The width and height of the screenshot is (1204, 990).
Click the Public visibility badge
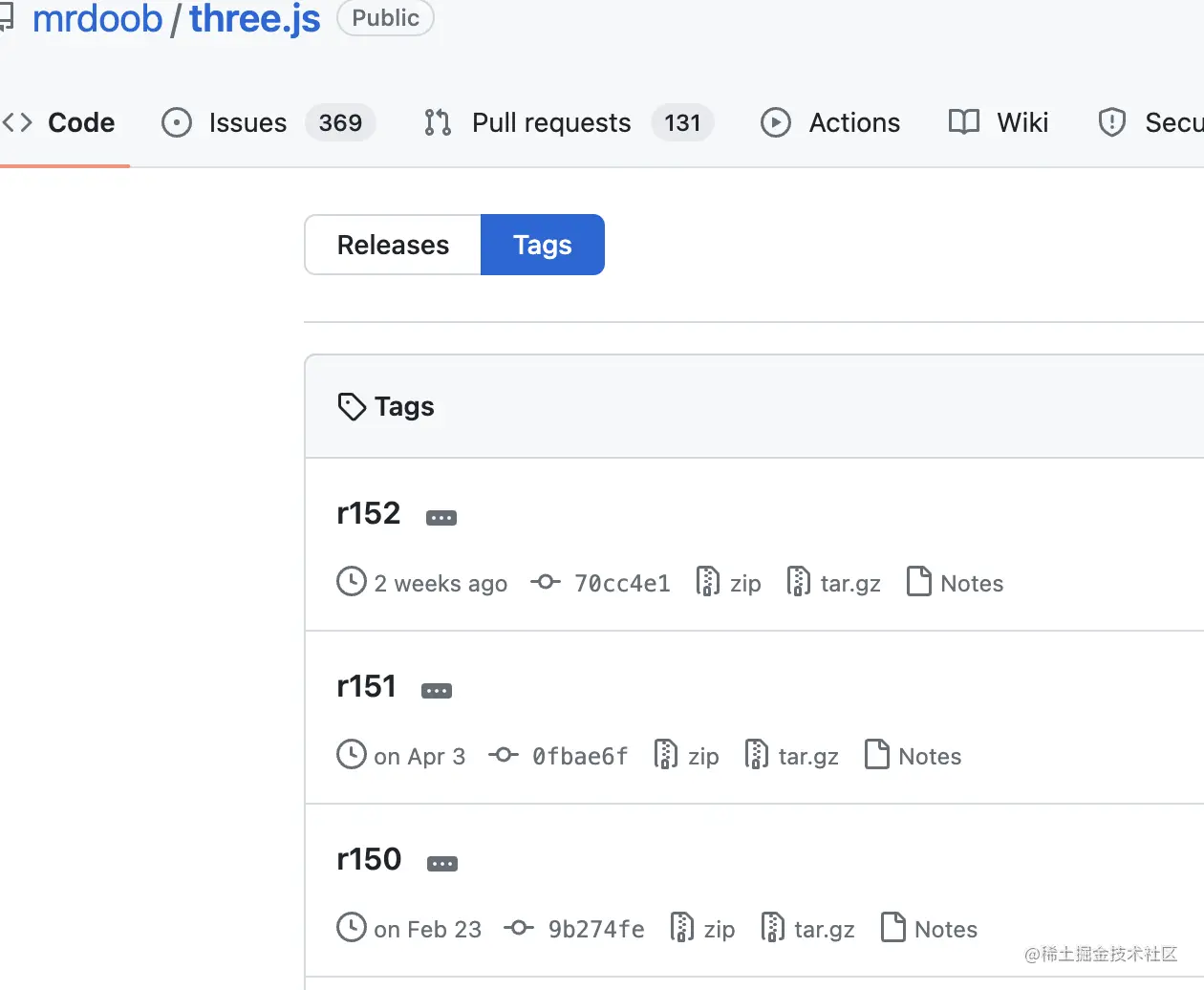tap(385, 18)
